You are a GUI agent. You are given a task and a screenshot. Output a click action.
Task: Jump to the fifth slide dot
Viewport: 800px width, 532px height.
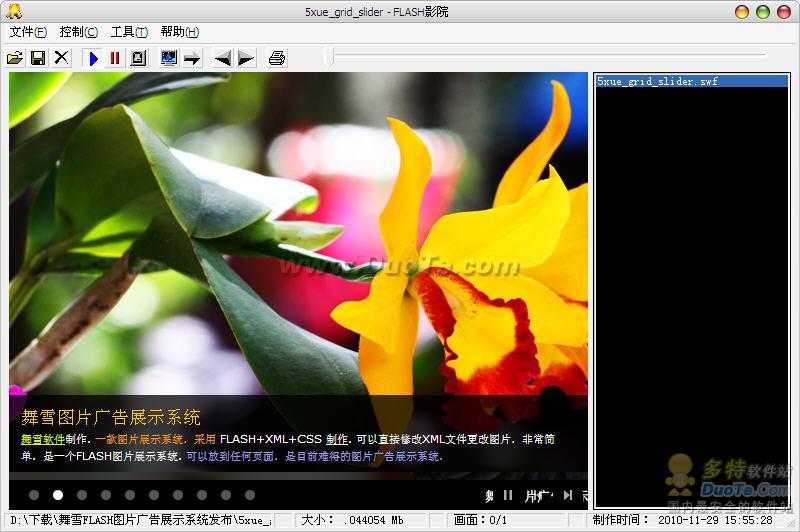click(130, 495)
